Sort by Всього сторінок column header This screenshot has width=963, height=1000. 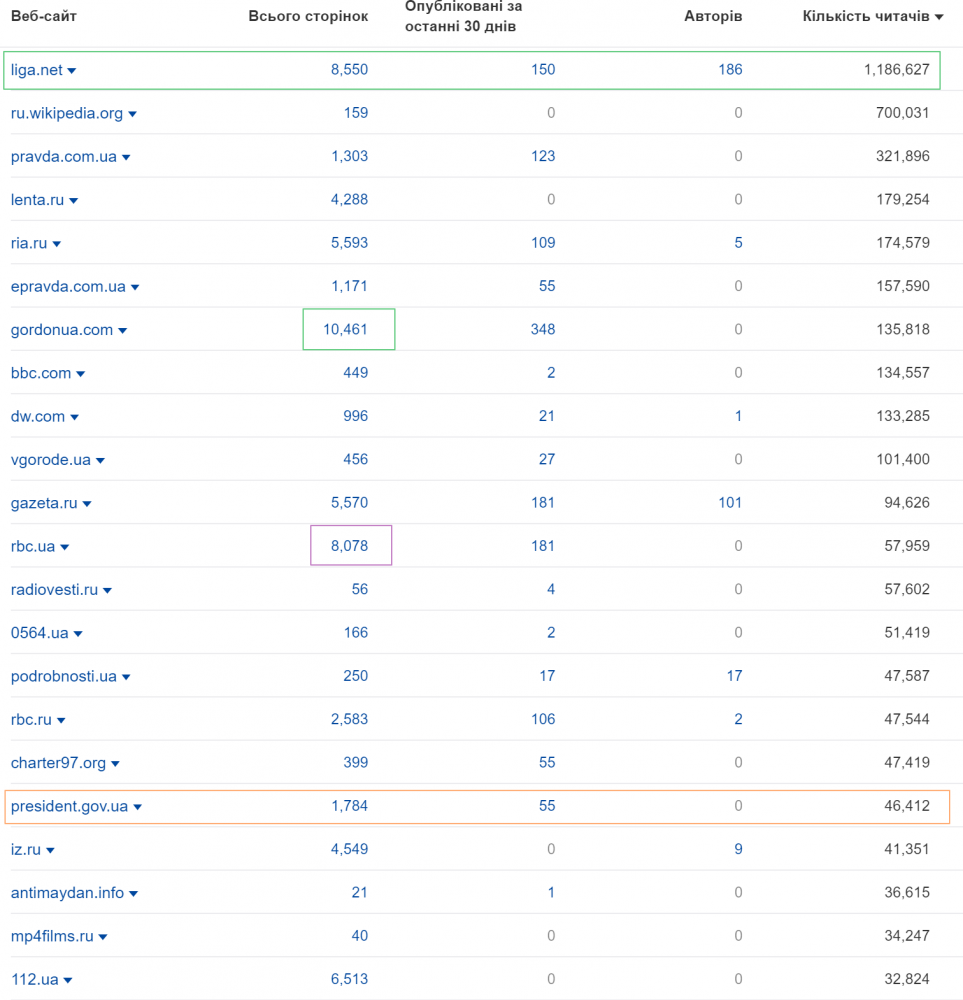pyautogui.click(x=308, y=17)
